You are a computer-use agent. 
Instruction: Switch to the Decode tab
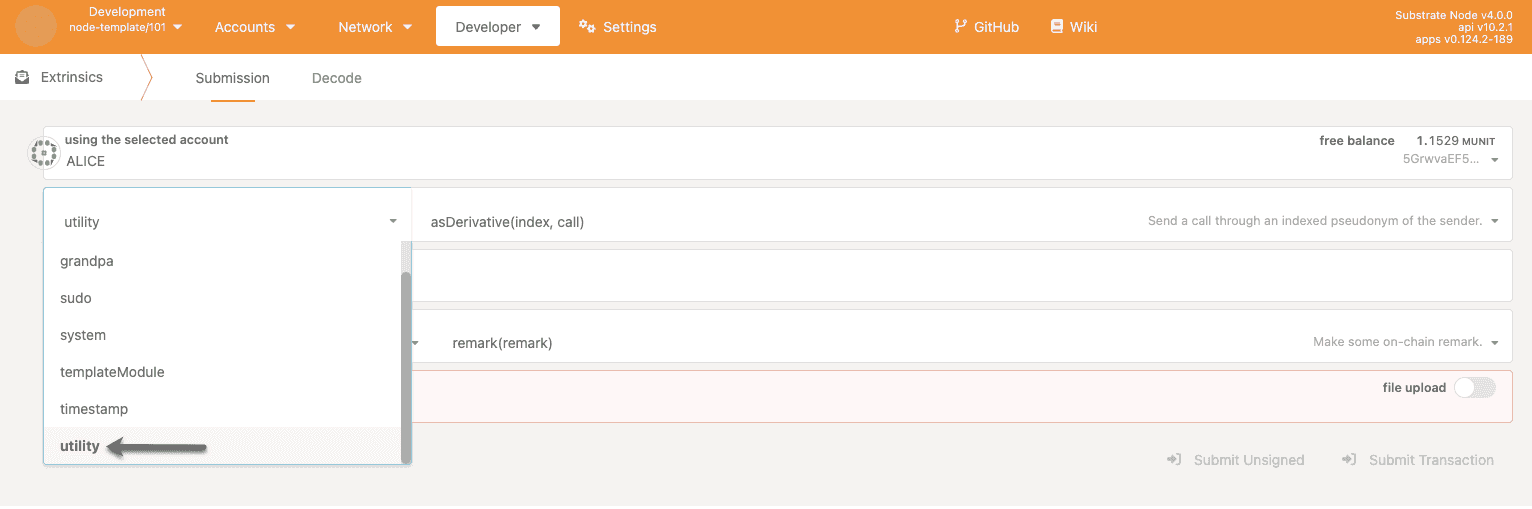336,78
